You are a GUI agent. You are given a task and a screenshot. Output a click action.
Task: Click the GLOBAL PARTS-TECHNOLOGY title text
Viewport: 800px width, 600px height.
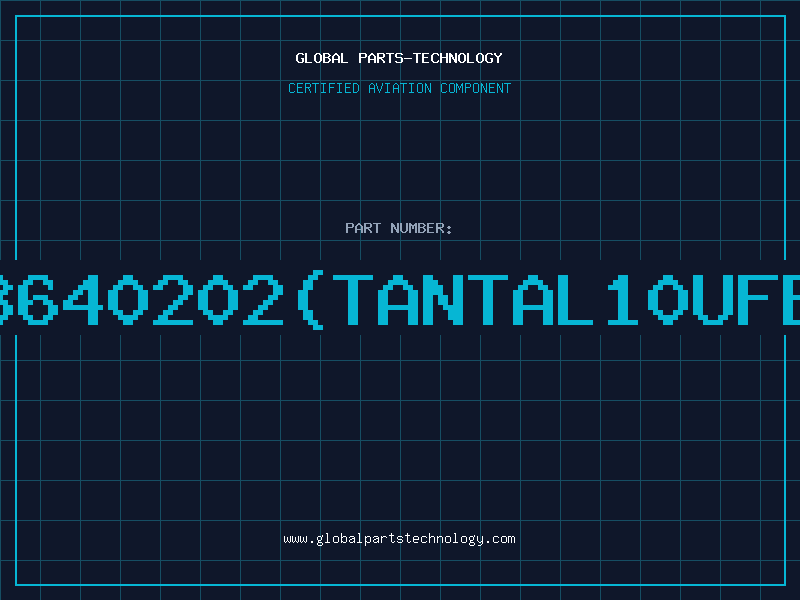point(399,58)
